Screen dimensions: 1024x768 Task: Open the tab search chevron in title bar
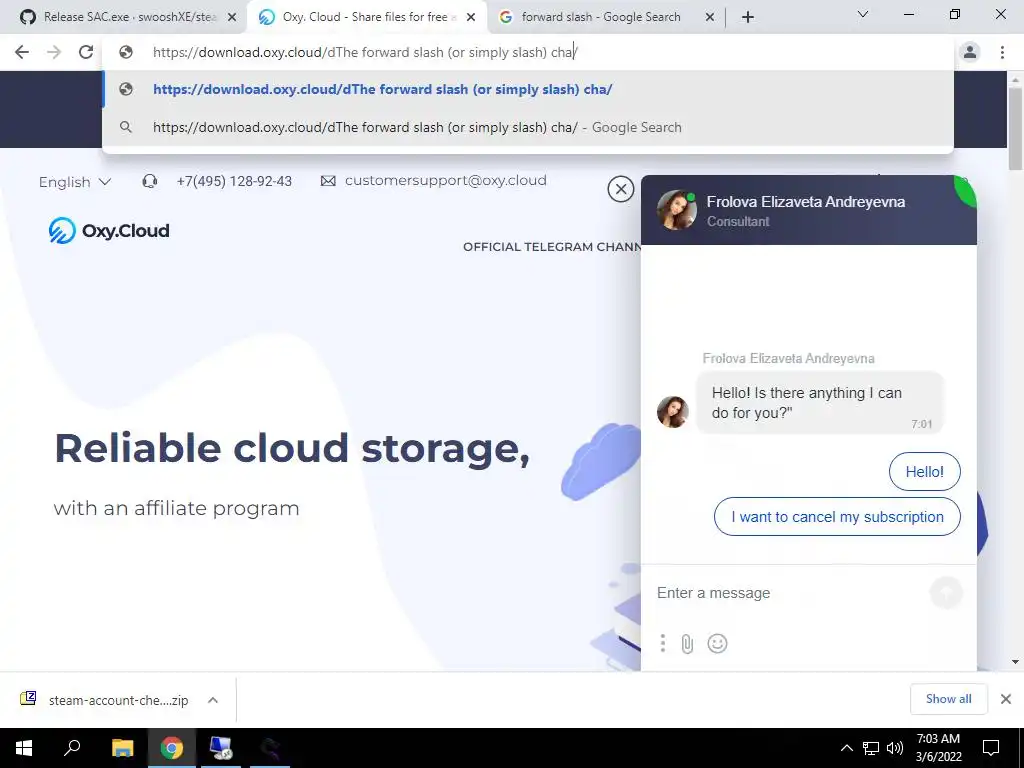click(x=863, y=14)
